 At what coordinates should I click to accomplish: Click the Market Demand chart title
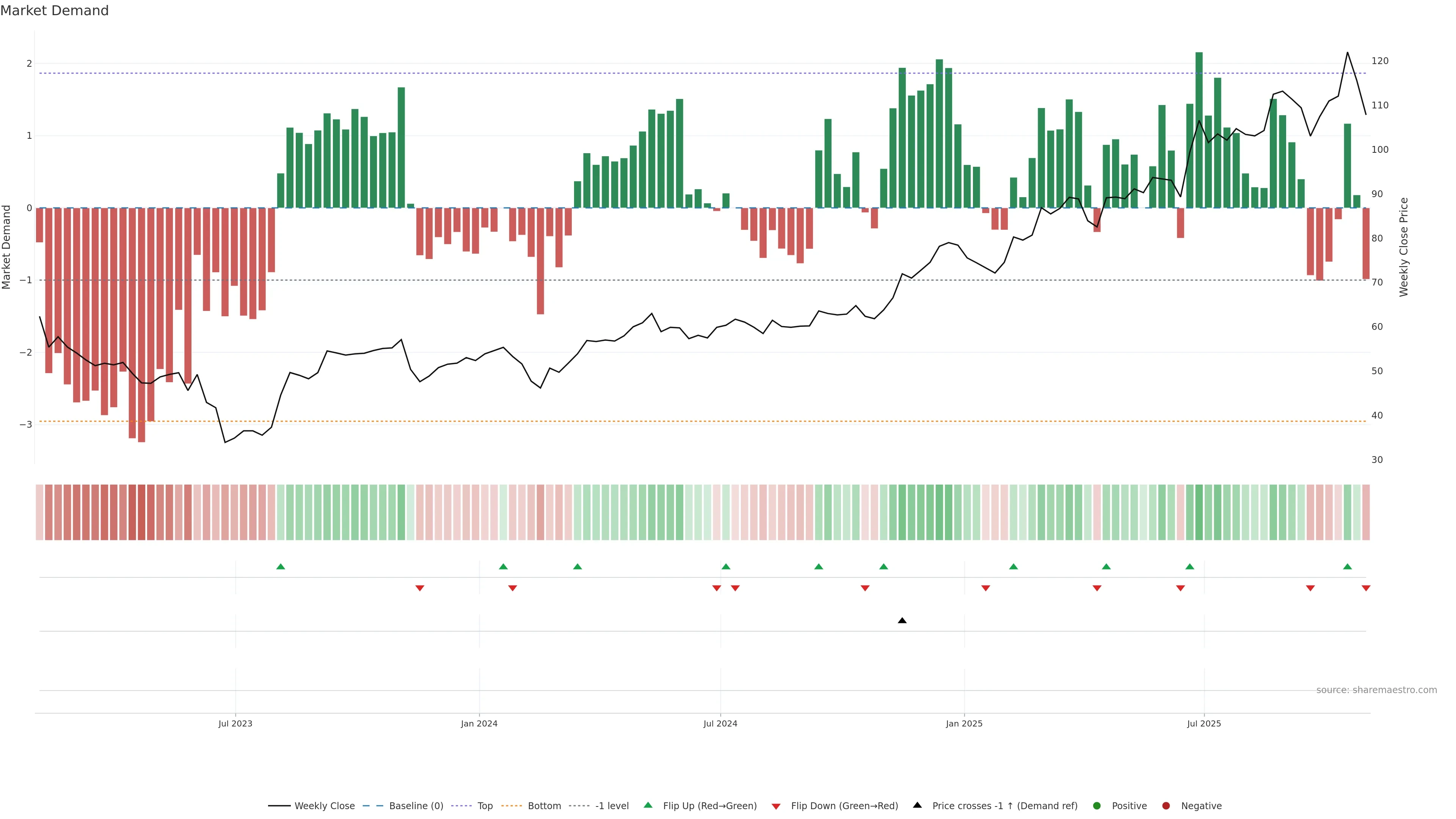[x=54, y=11]
